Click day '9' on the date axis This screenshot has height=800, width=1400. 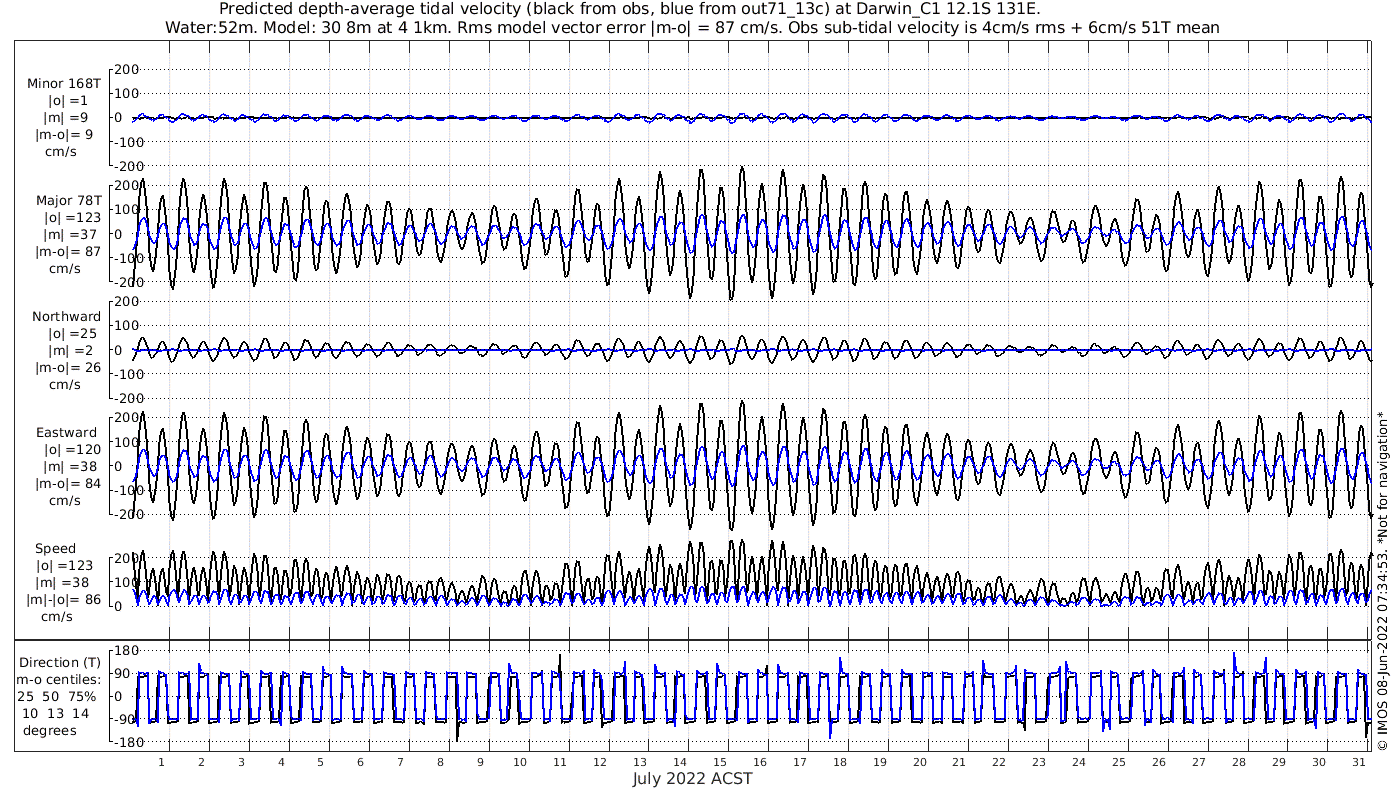click(x=480, y=762)
